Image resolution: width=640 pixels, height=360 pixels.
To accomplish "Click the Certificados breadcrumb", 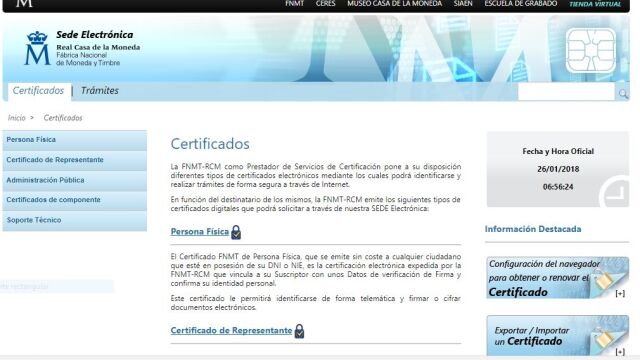I will (63, 118).
